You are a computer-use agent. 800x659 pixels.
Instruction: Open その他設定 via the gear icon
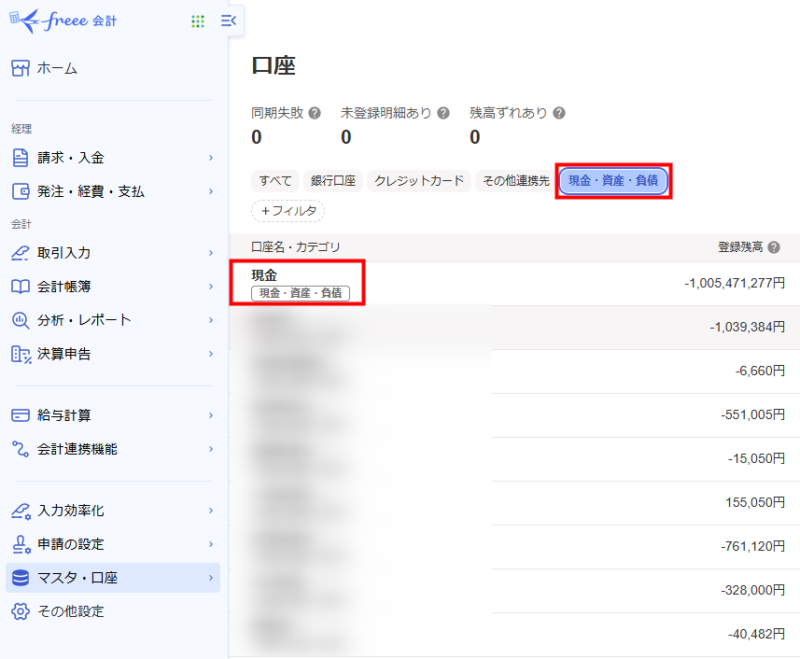(x=20, y=611)
